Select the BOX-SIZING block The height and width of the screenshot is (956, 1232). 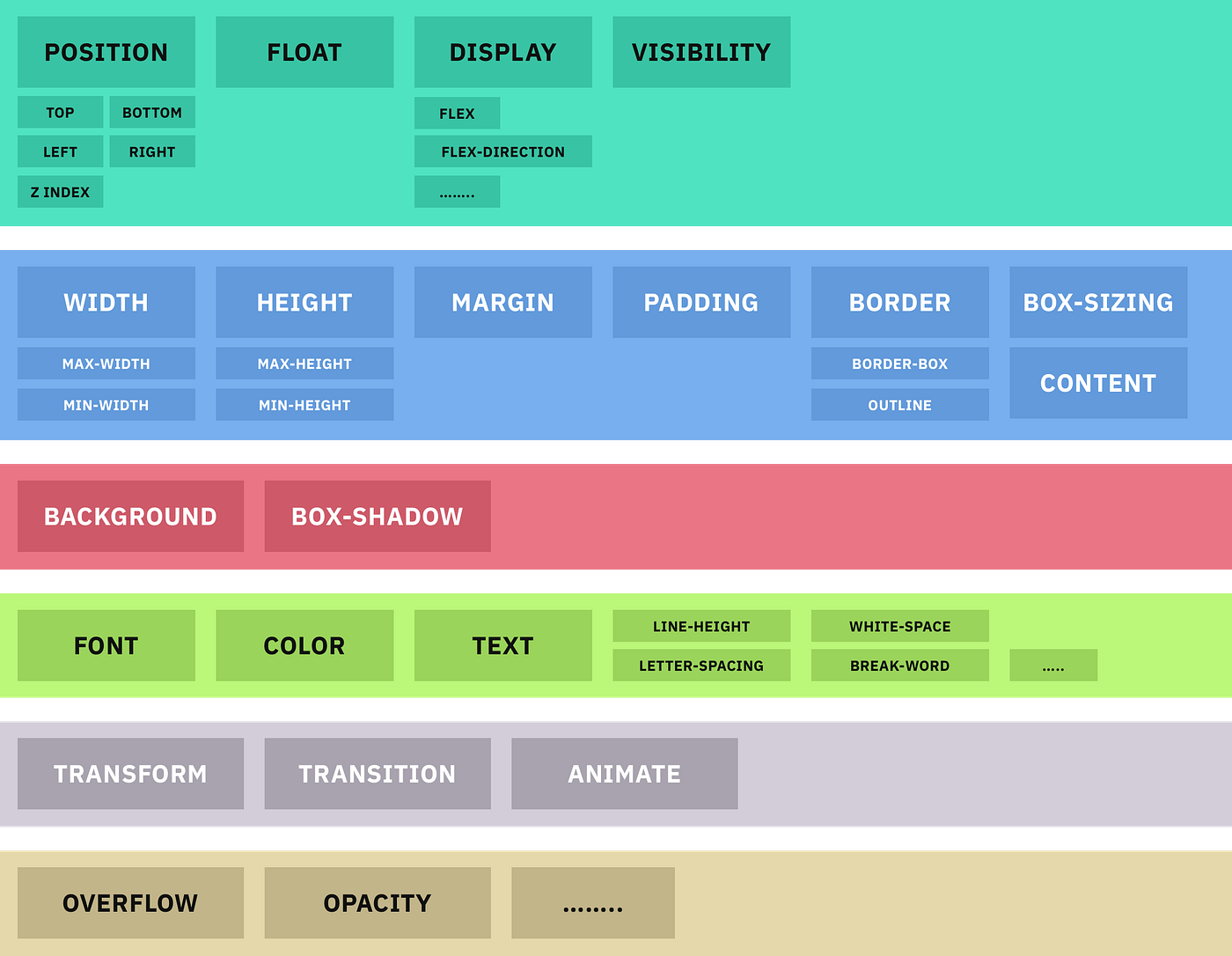click(x=1098, y=302)
